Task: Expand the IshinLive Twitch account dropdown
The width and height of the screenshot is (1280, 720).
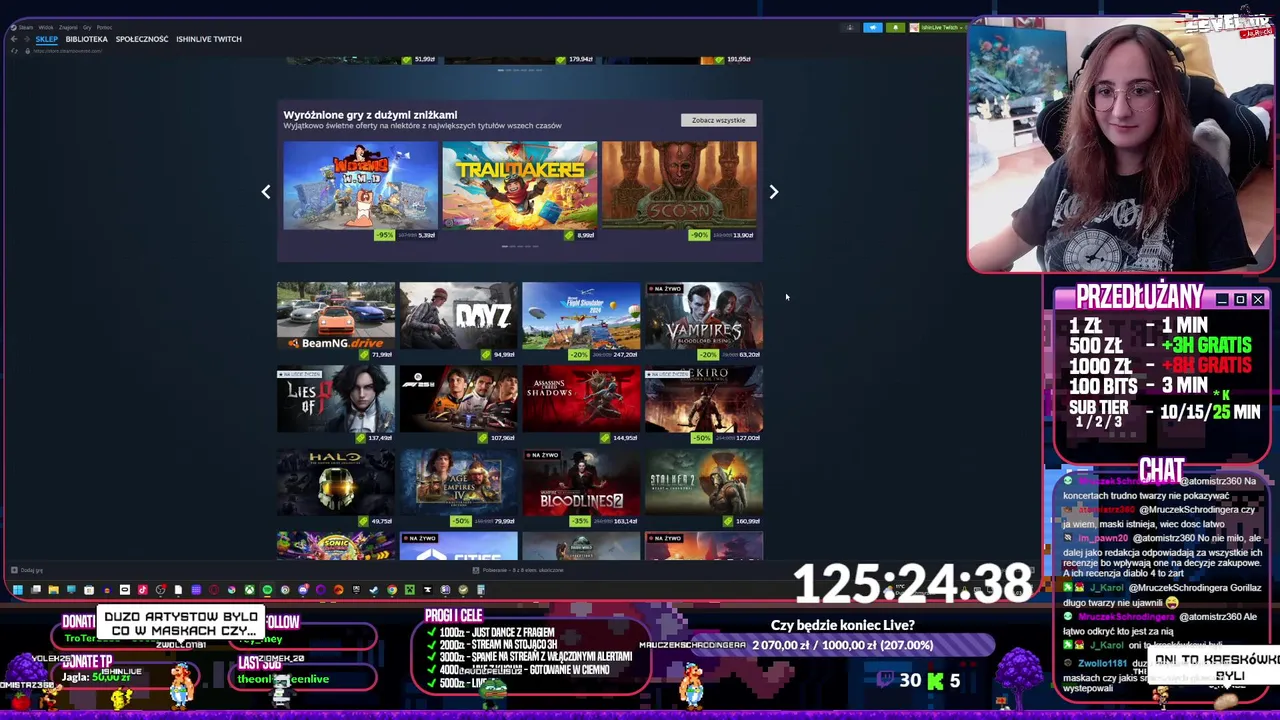Action: click(936, 27)
